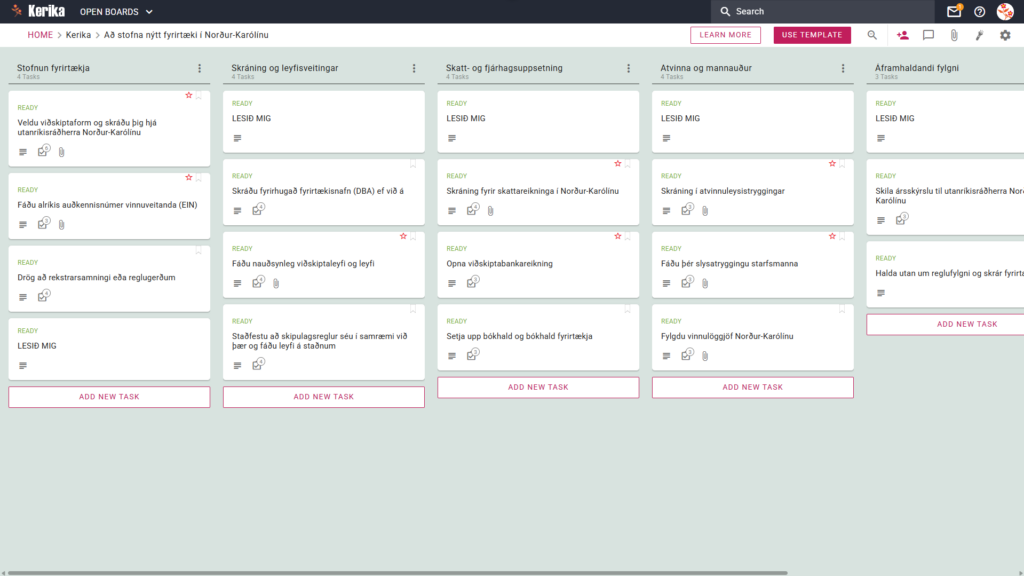Open attachment icon on Veldu viðskiptaform card
The width and height of the screenshot is (1024, 576).
pos(61,152)
